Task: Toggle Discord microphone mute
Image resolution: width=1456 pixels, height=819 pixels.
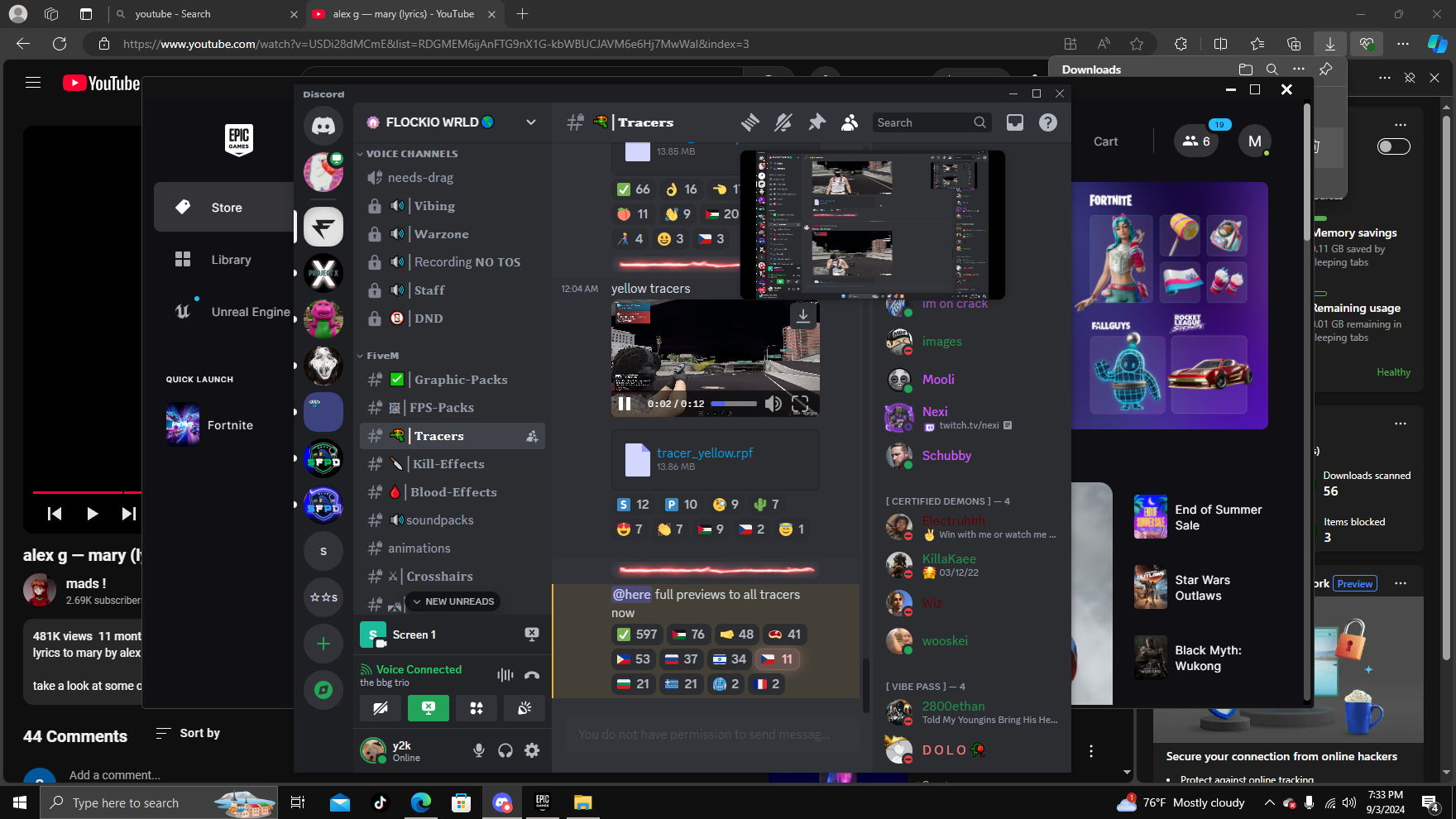Action: [x=479, y=750]
